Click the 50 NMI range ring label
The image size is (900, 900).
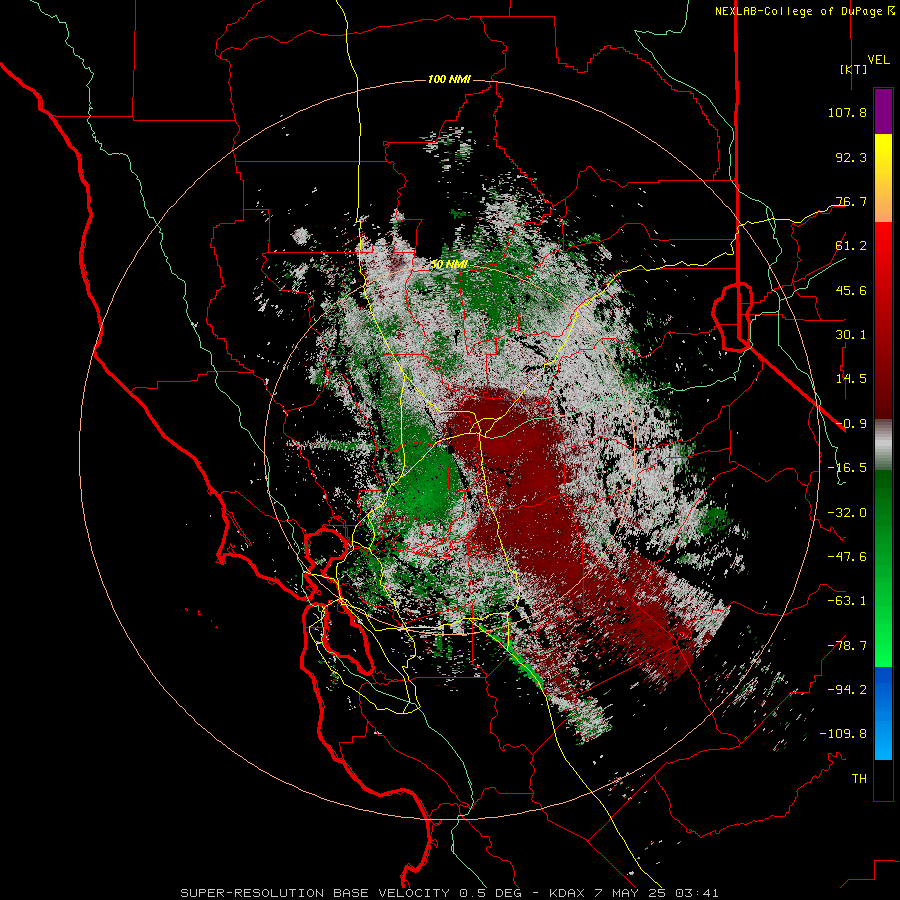pos(449,265)
